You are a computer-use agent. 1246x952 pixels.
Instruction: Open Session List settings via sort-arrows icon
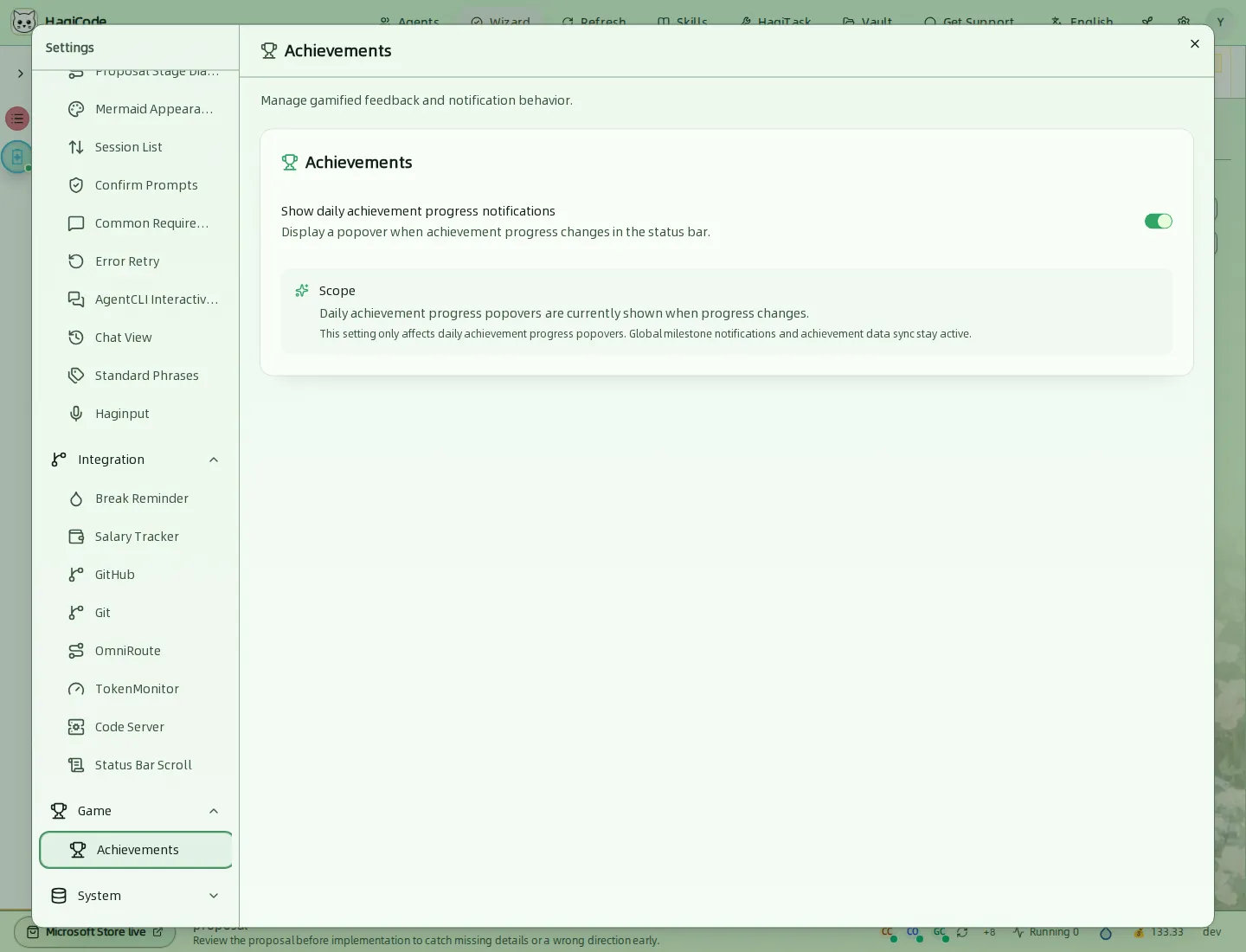point(76,147)
